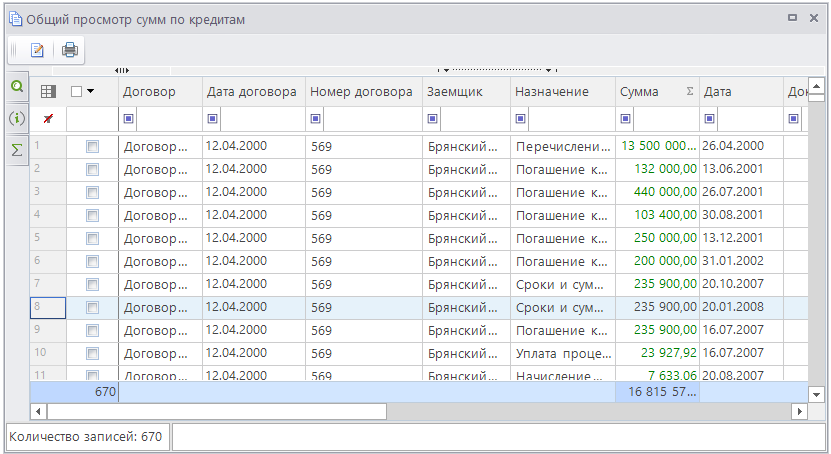Toggle the checkbox in row 8
This screenshot has height=454, width=831.
point(92,307)
